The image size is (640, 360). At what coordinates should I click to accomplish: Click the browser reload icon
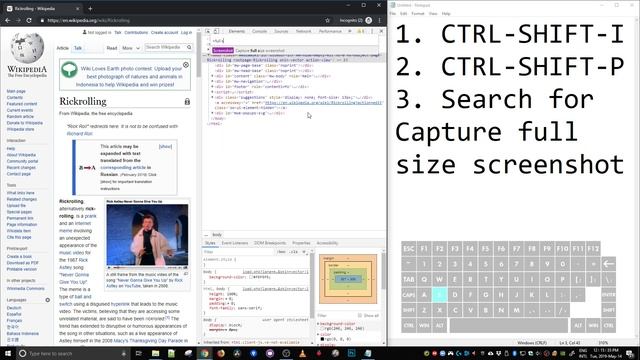pyautogui.click(x=29, y=20)
